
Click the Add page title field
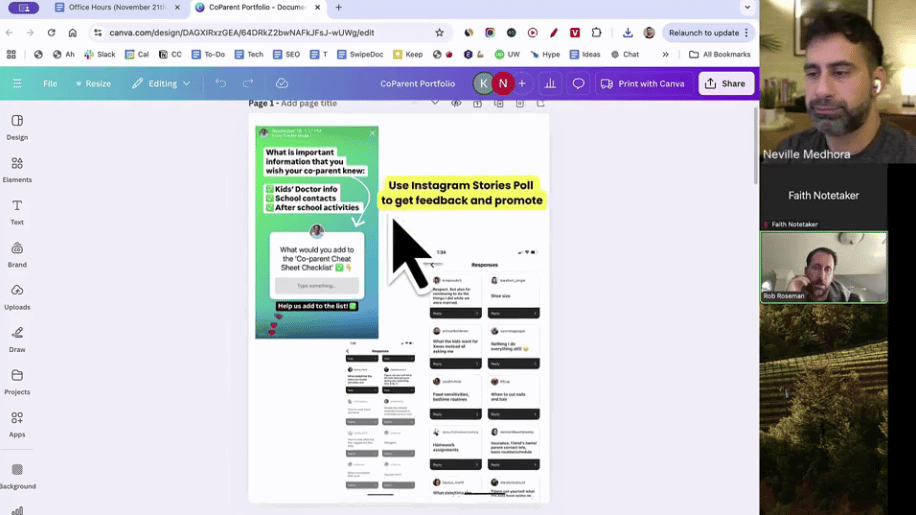coord(308,103)
